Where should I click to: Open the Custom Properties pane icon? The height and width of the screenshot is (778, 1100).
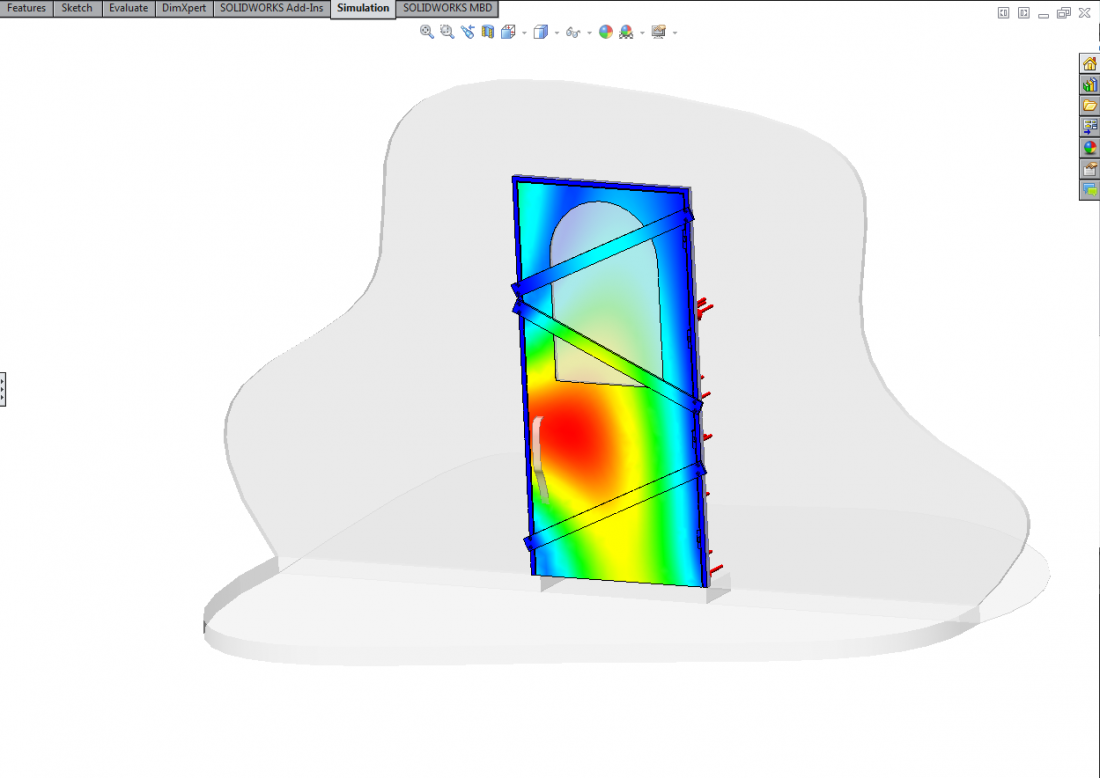1089,169
